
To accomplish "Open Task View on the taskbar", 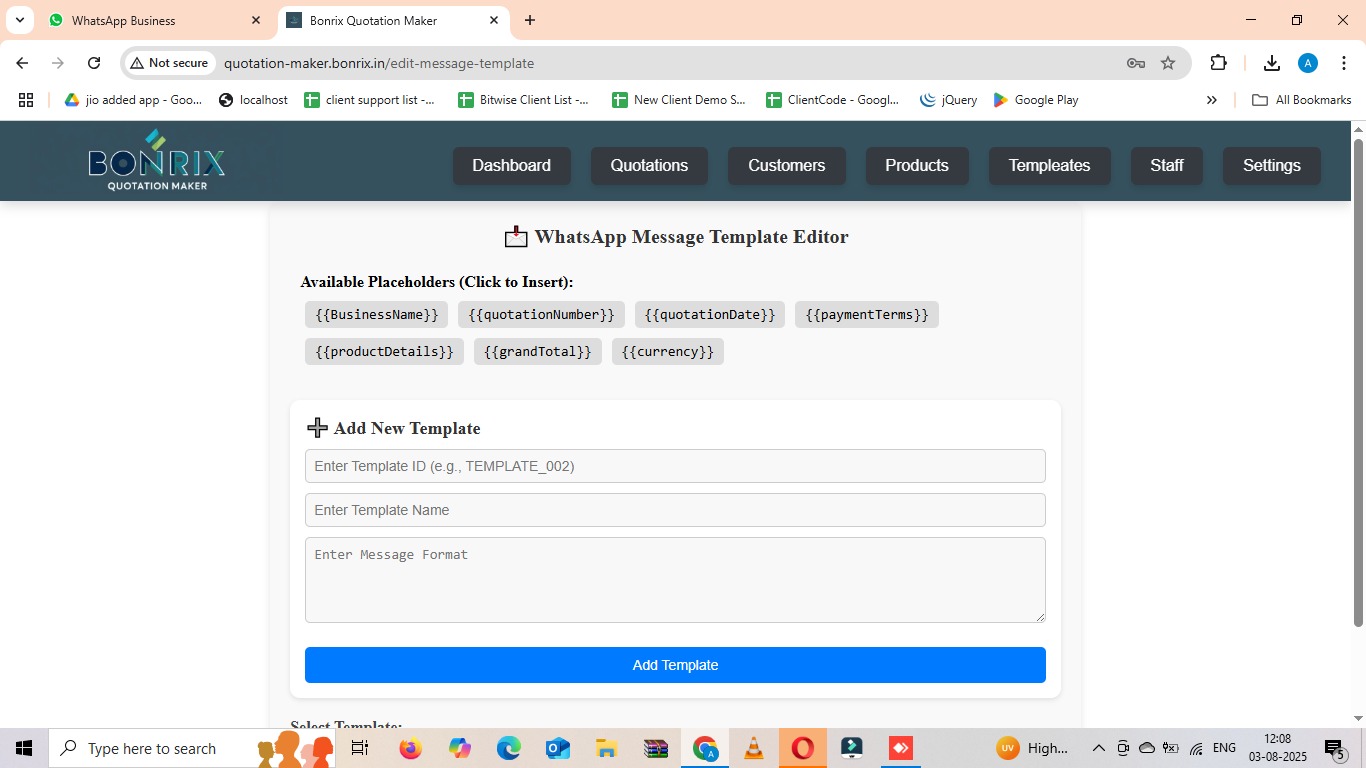I will [360, 748].
